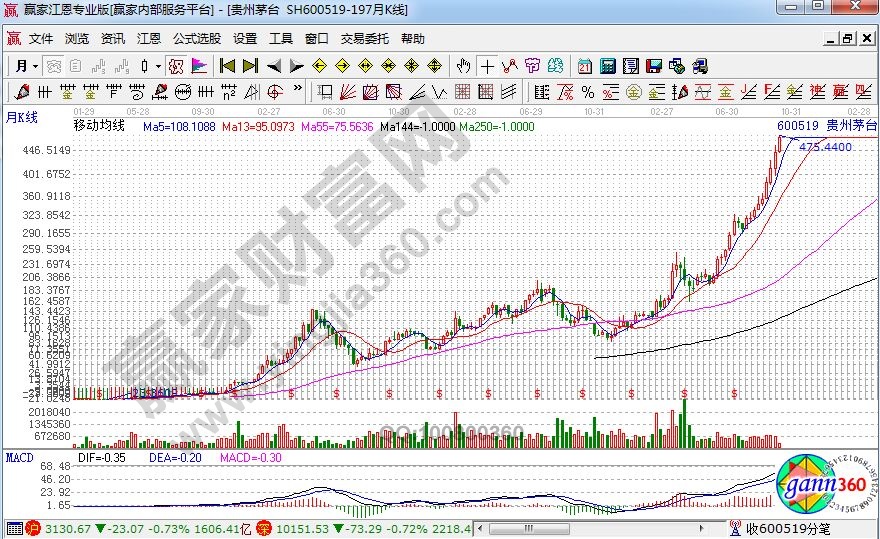Toggle the red 权 price adjustment button
Viewport: 880px width, 539px height.
point(175,66)
